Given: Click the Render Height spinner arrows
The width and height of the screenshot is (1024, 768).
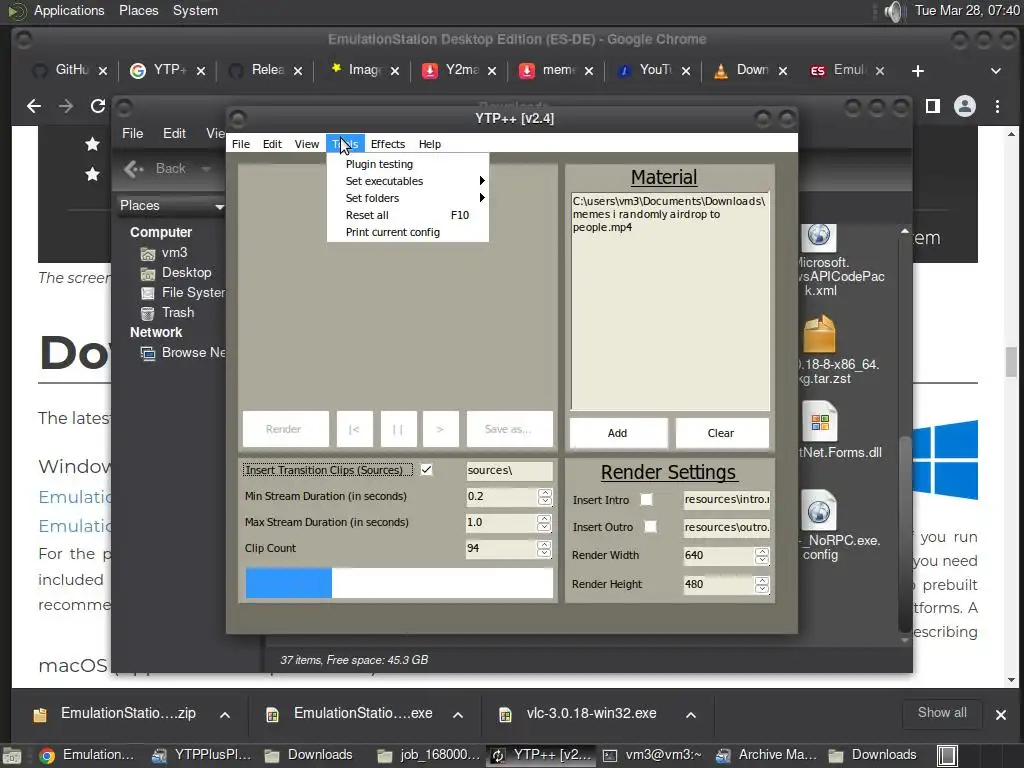Looking at the screenshot, I should coord(761,584).
